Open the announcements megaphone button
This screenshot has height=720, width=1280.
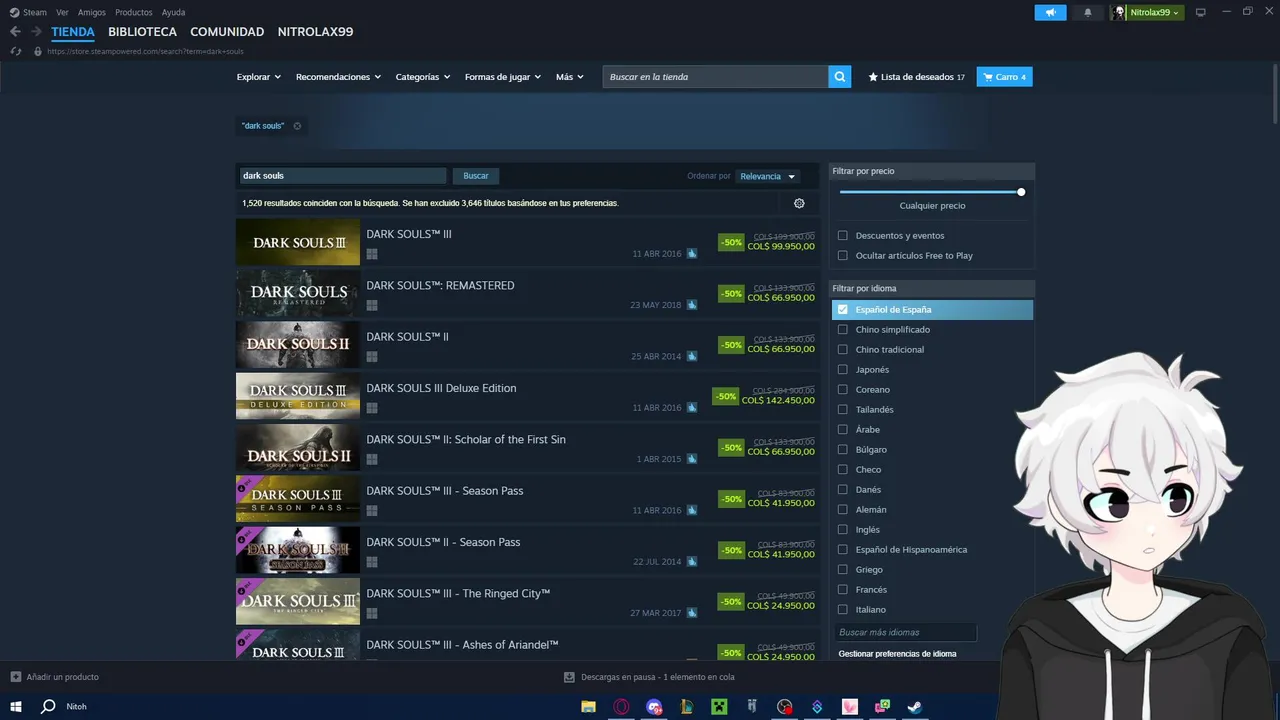pos(1050,12)
